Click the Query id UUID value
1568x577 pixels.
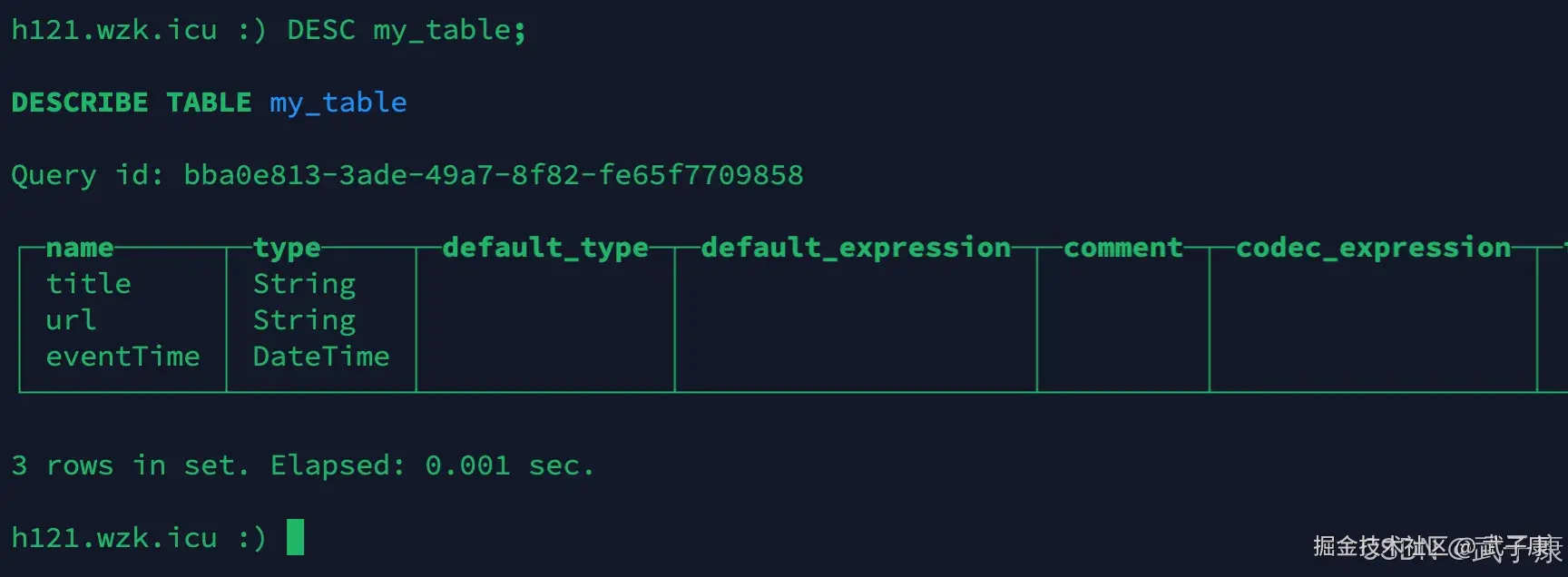(x=493, y=175)
